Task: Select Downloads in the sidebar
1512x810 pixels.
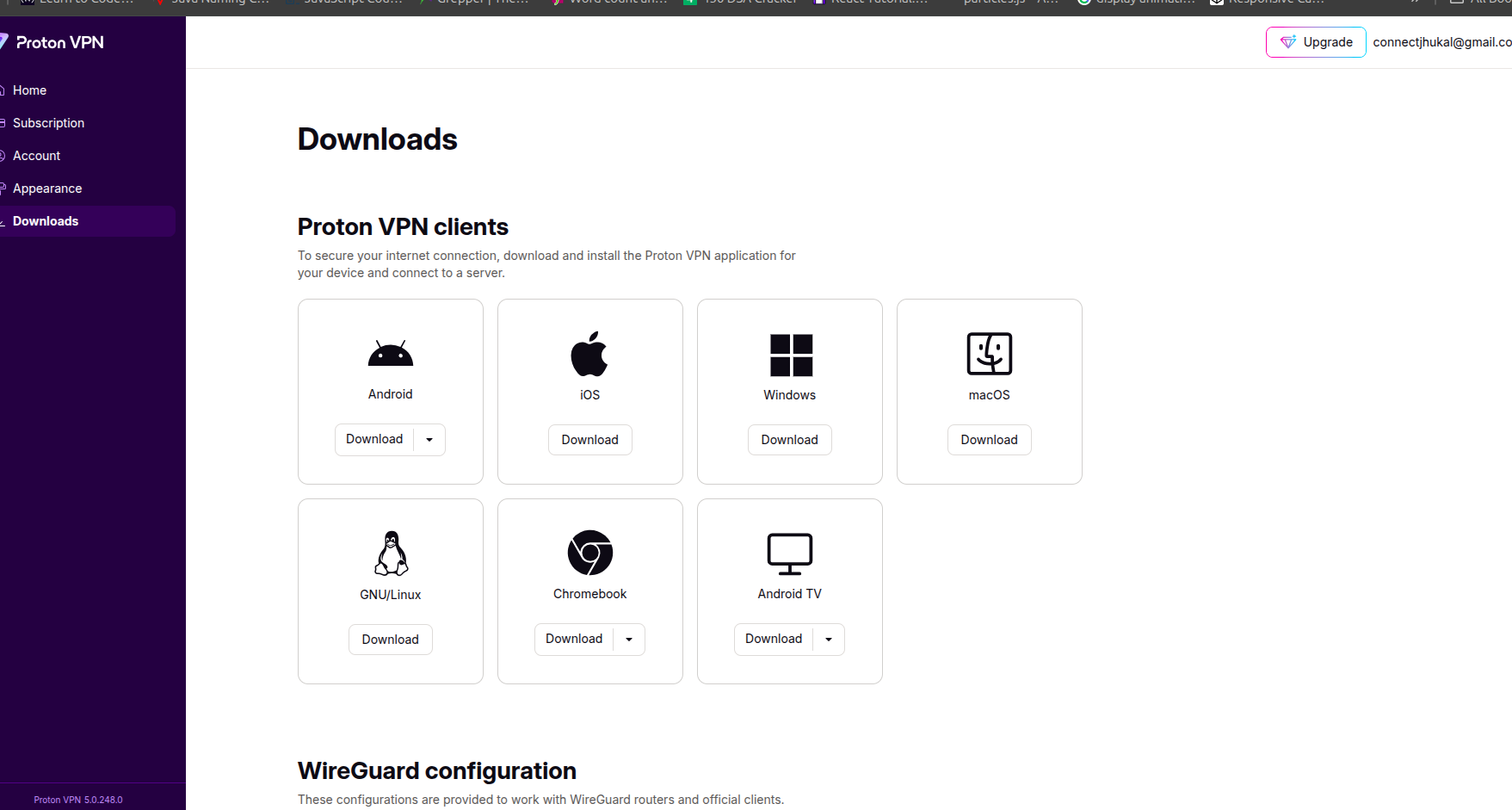Action: 86,221
